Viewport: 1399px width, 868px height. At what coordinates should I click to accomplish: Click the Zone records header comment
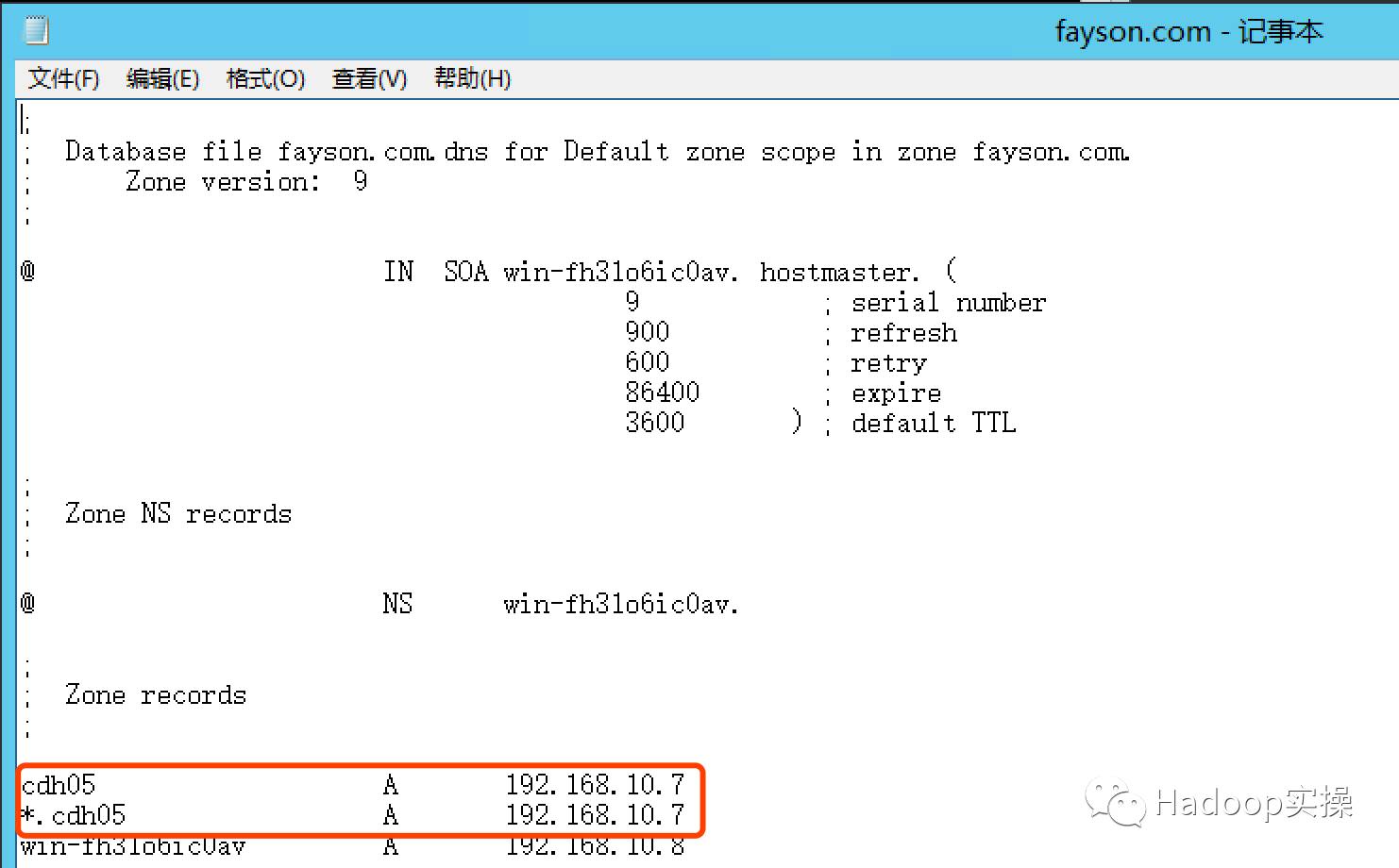tap(155, 695)
